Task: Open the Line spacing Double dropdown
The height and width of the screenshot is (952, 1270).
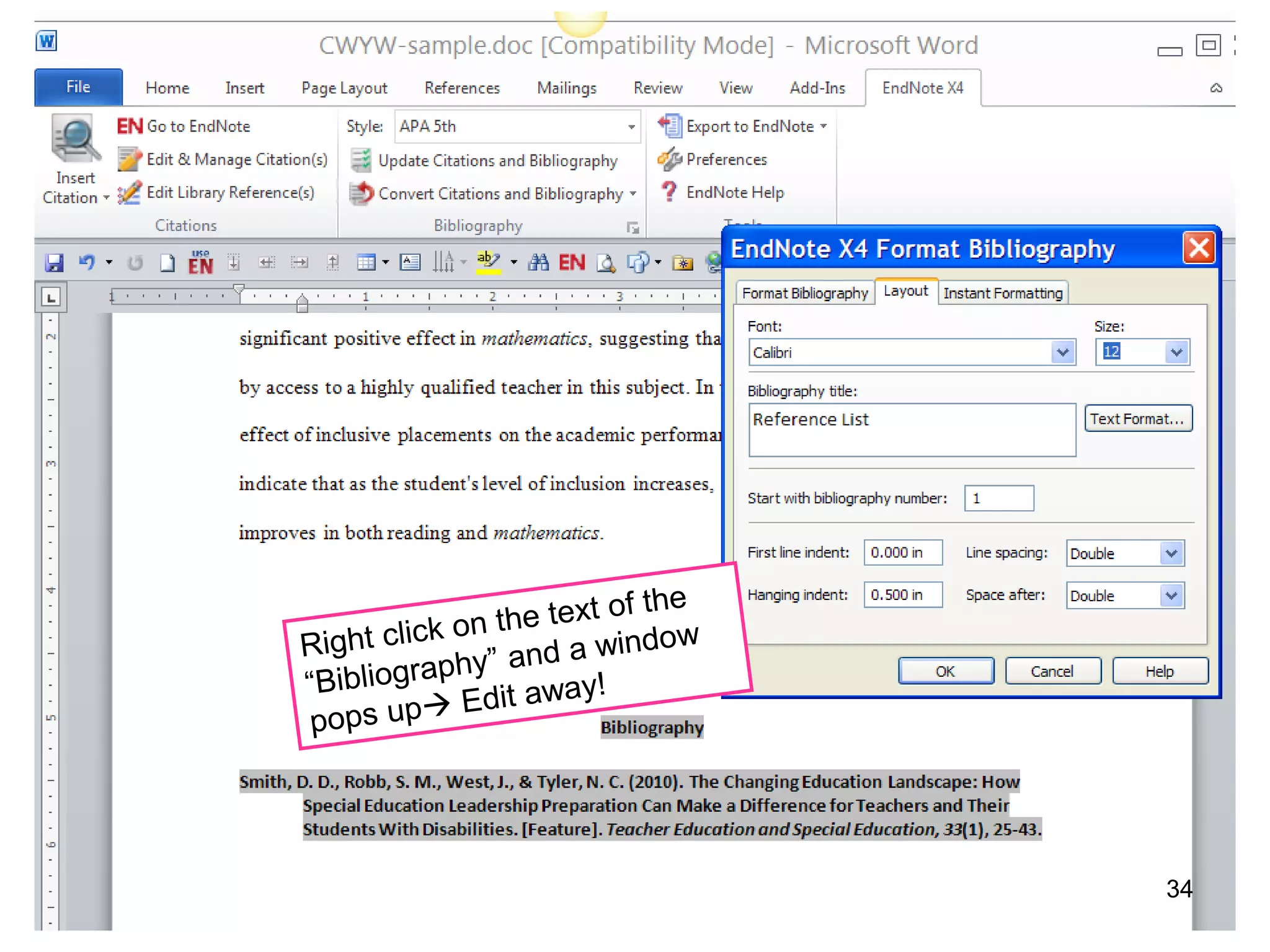Action: pyautogui.click(x=1171, y=553)
